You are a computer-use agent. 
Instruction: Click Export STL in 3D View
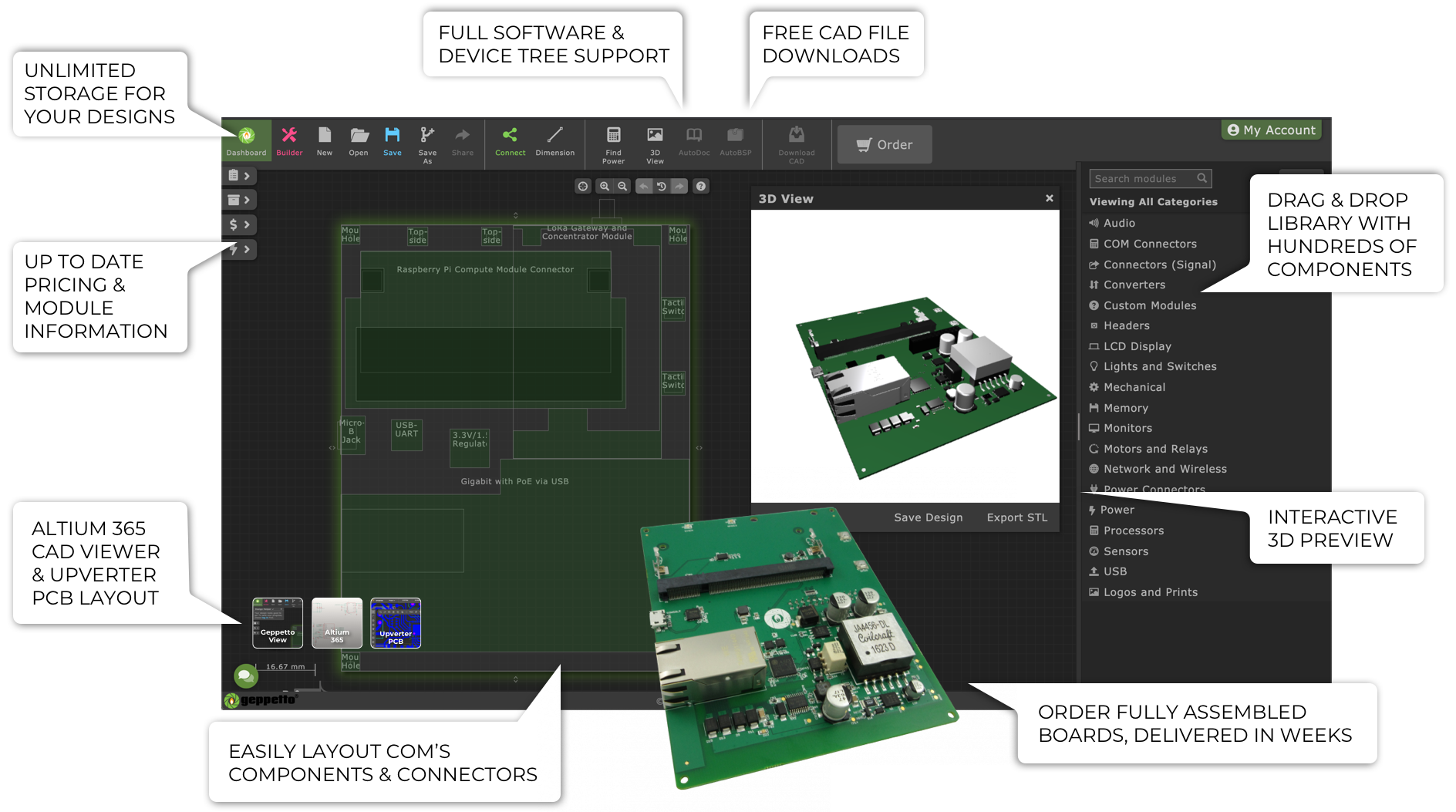click(1016, 517)
